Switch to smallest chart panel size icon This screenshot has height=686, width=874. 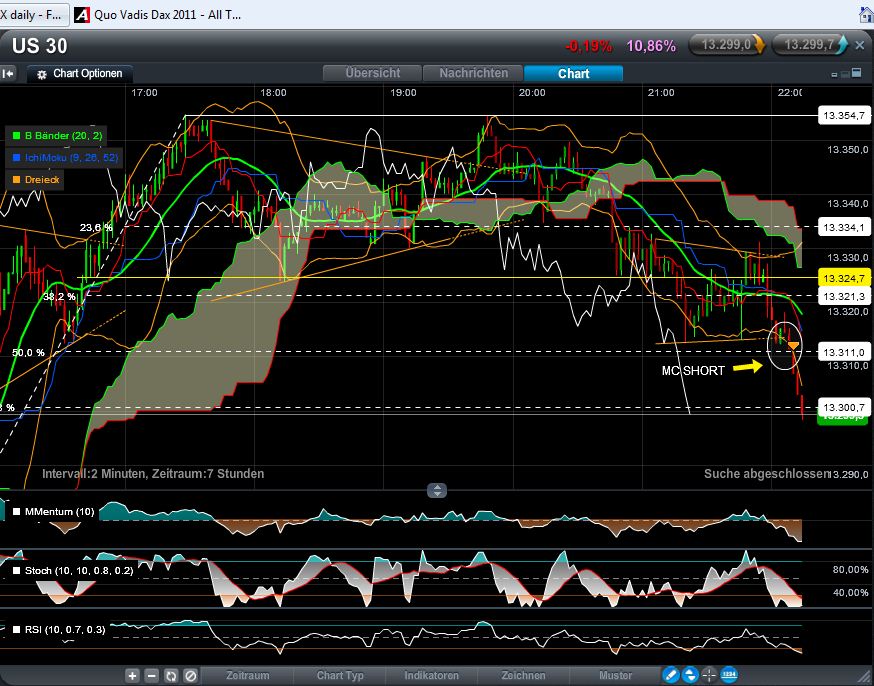click(834, 75)
